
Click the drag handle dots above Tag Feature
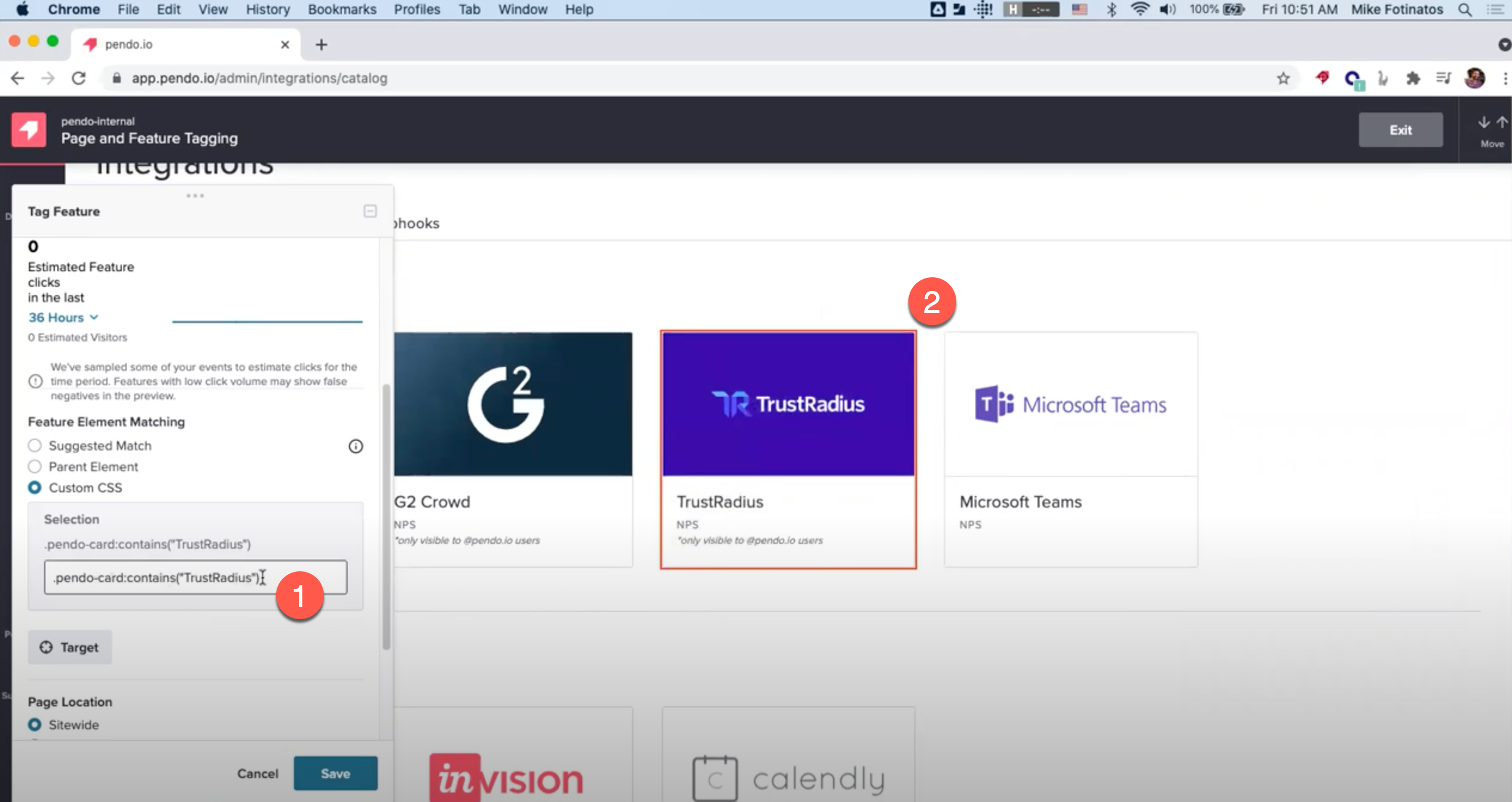click(x=195, y=195)
